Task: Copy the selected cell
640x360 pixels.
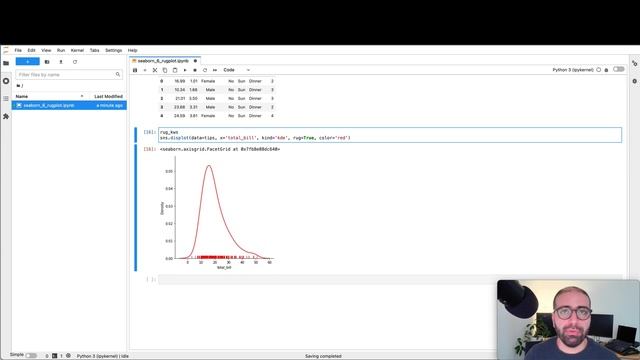Action: [x=165, y=70]
